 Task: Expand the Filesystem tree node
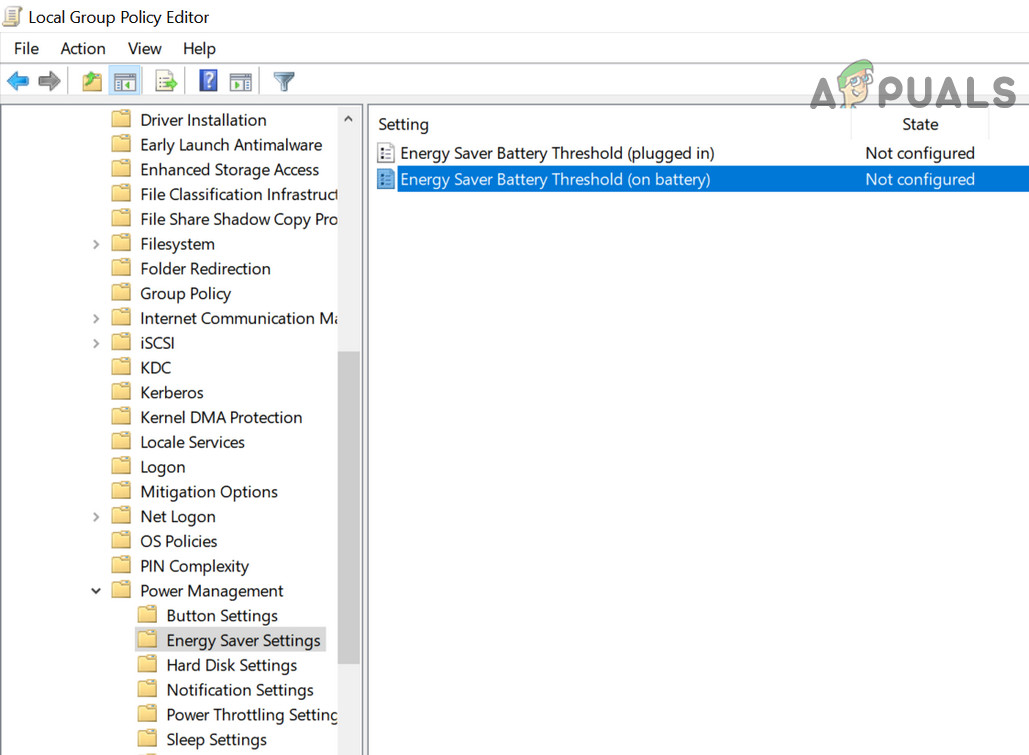pyautogui.click(x=96, y=244)
